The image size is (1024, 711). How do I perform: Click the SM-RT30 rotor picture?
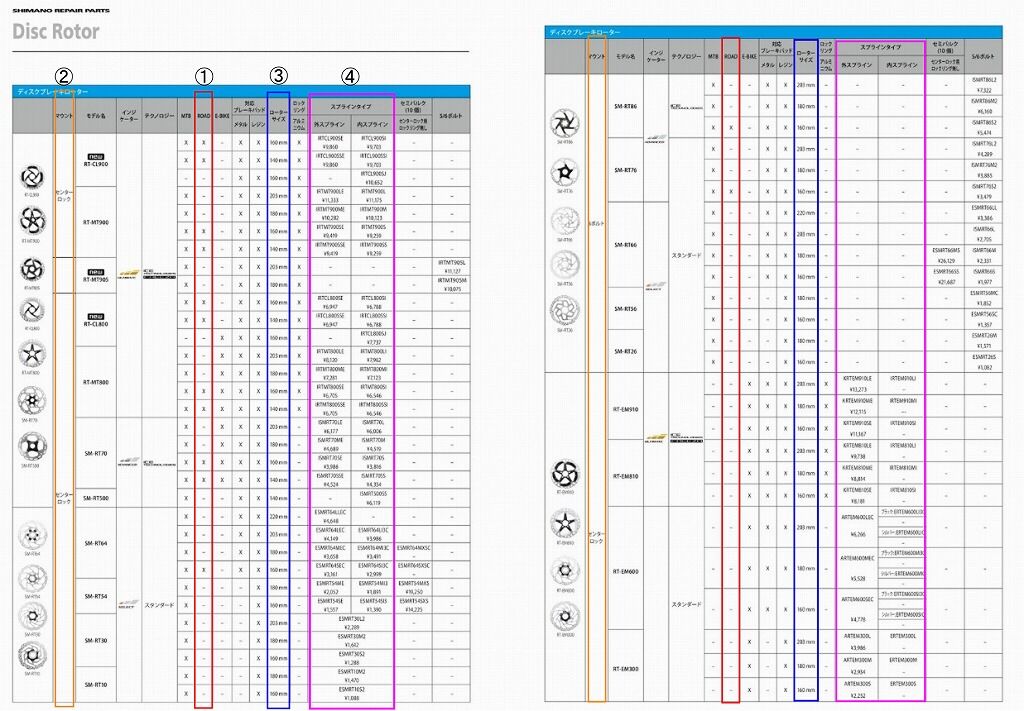(31, 616)
